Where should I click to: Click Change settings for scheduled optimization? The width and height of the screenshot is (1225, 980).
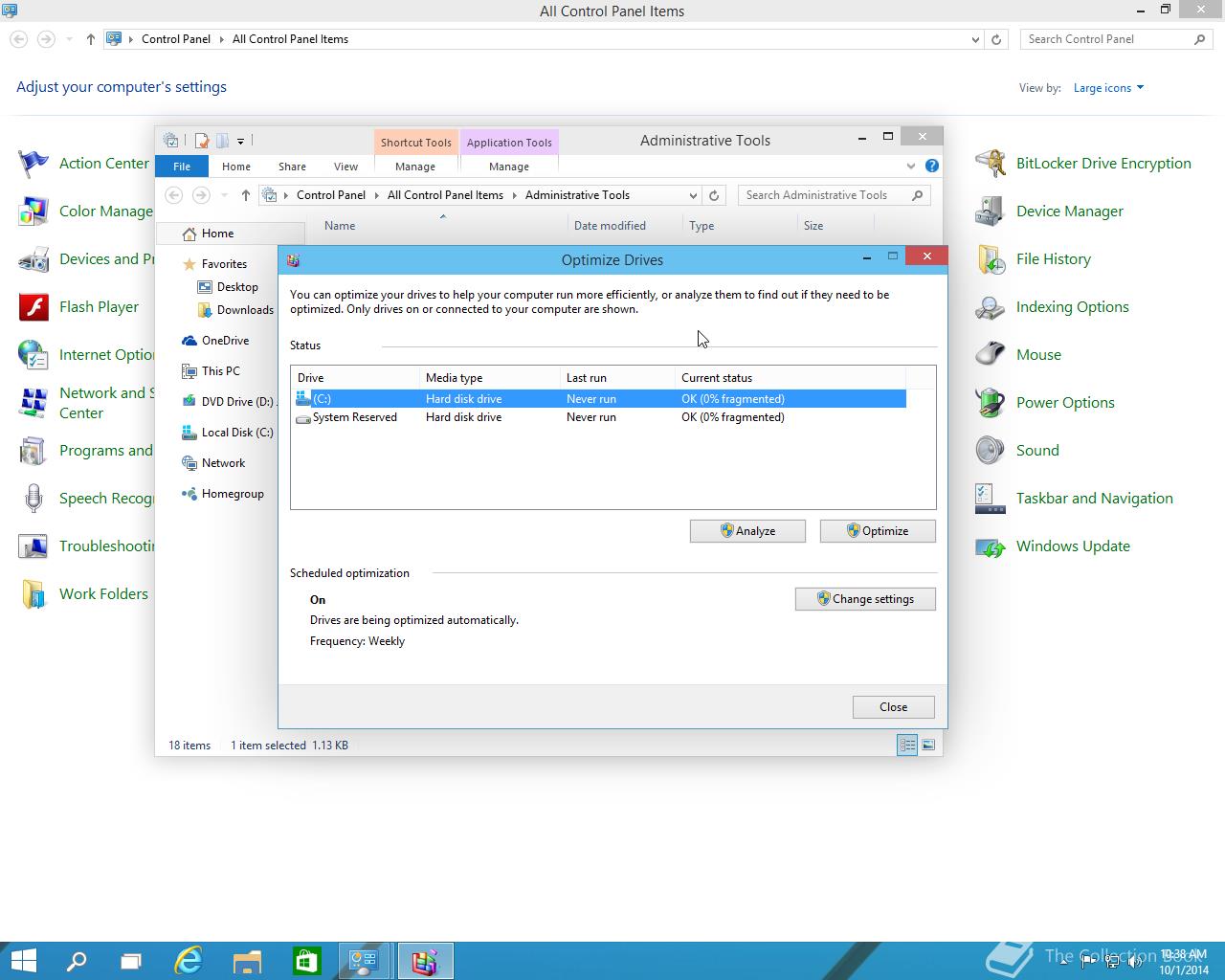pyautogui.click(x=865, y=599)
